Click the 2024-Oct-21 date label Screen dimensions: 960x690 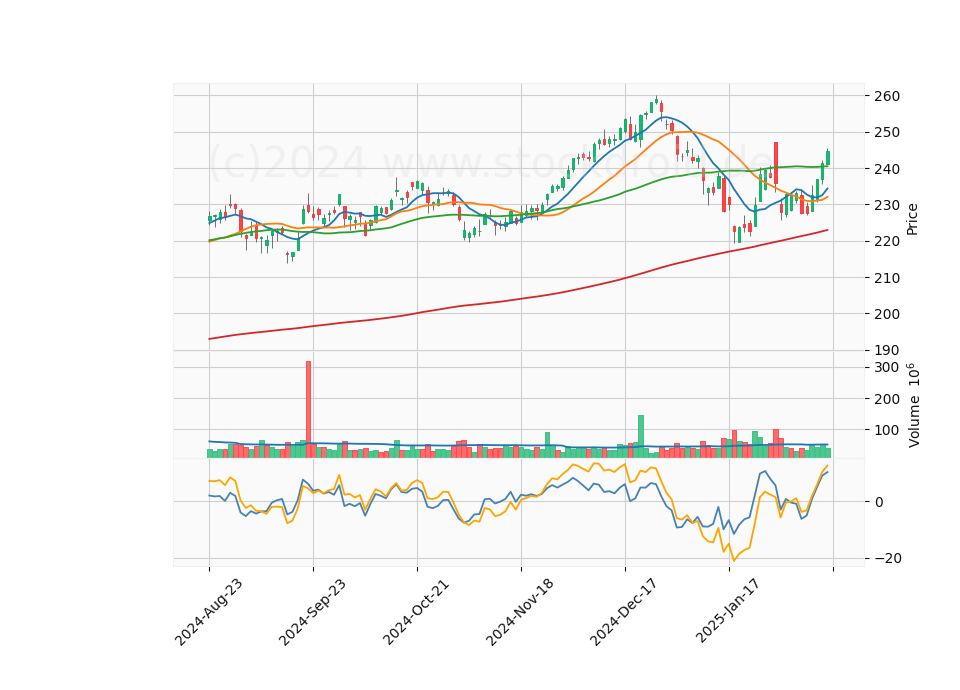click(x=416, y=612)
